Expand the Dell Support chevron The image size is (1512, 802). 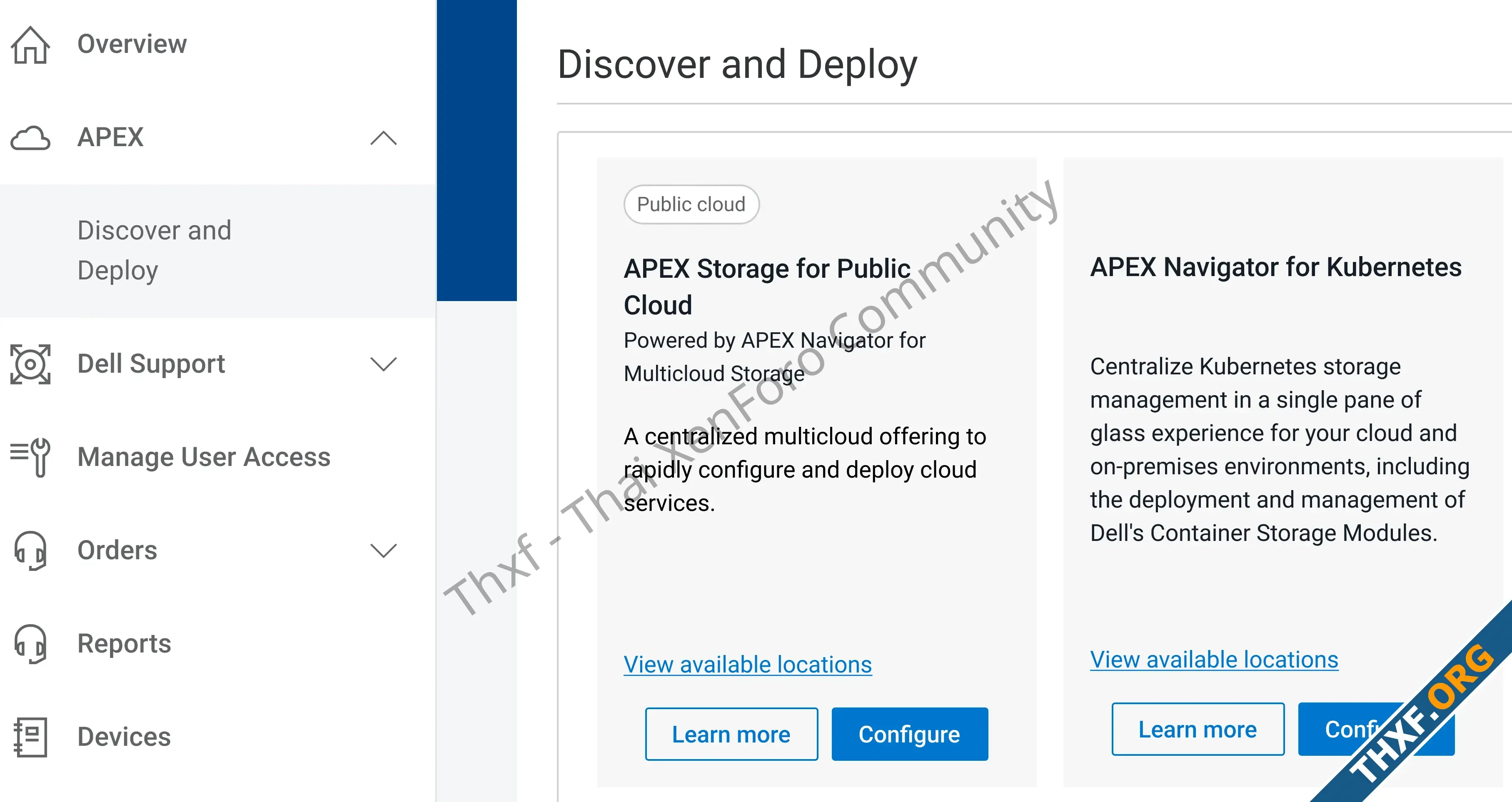384,364
